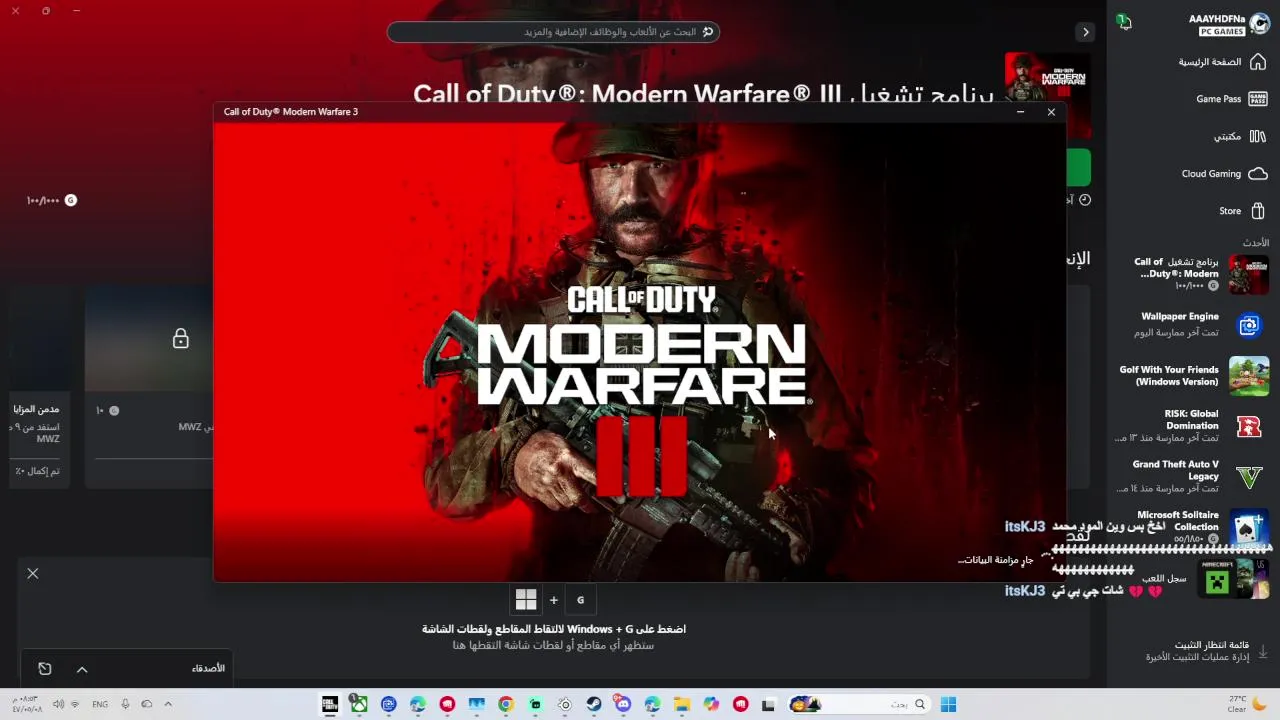Pop out the Friends panel
The height and width of the screenshot is (720, 1280).
point(45,668)
